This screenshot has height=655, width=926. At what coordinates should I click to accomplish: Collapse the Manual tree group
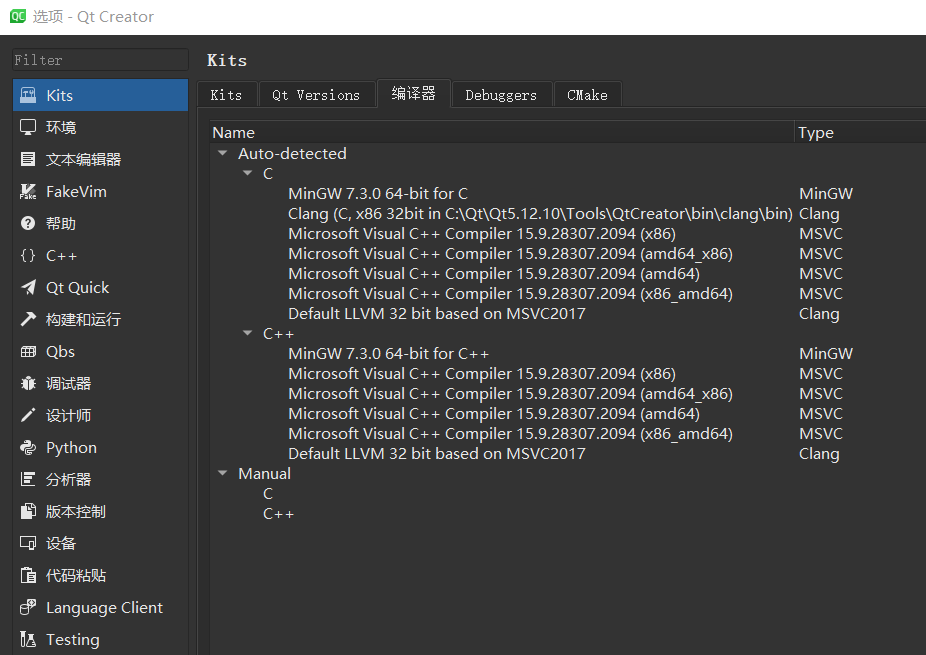(223, 473)
